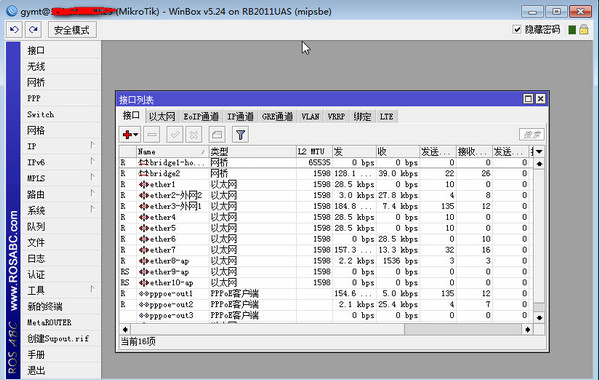
Task: Switch to the LTE tab
Action: [x=386, y=117]
